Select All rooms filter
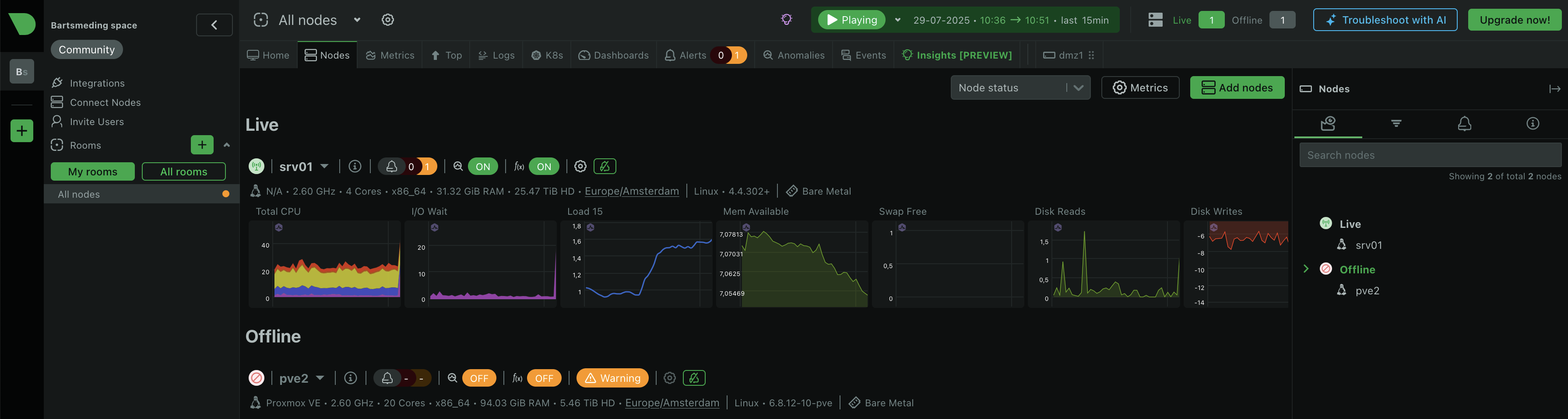The width and height of the screenshot is (1568, 419). (184, 171)
